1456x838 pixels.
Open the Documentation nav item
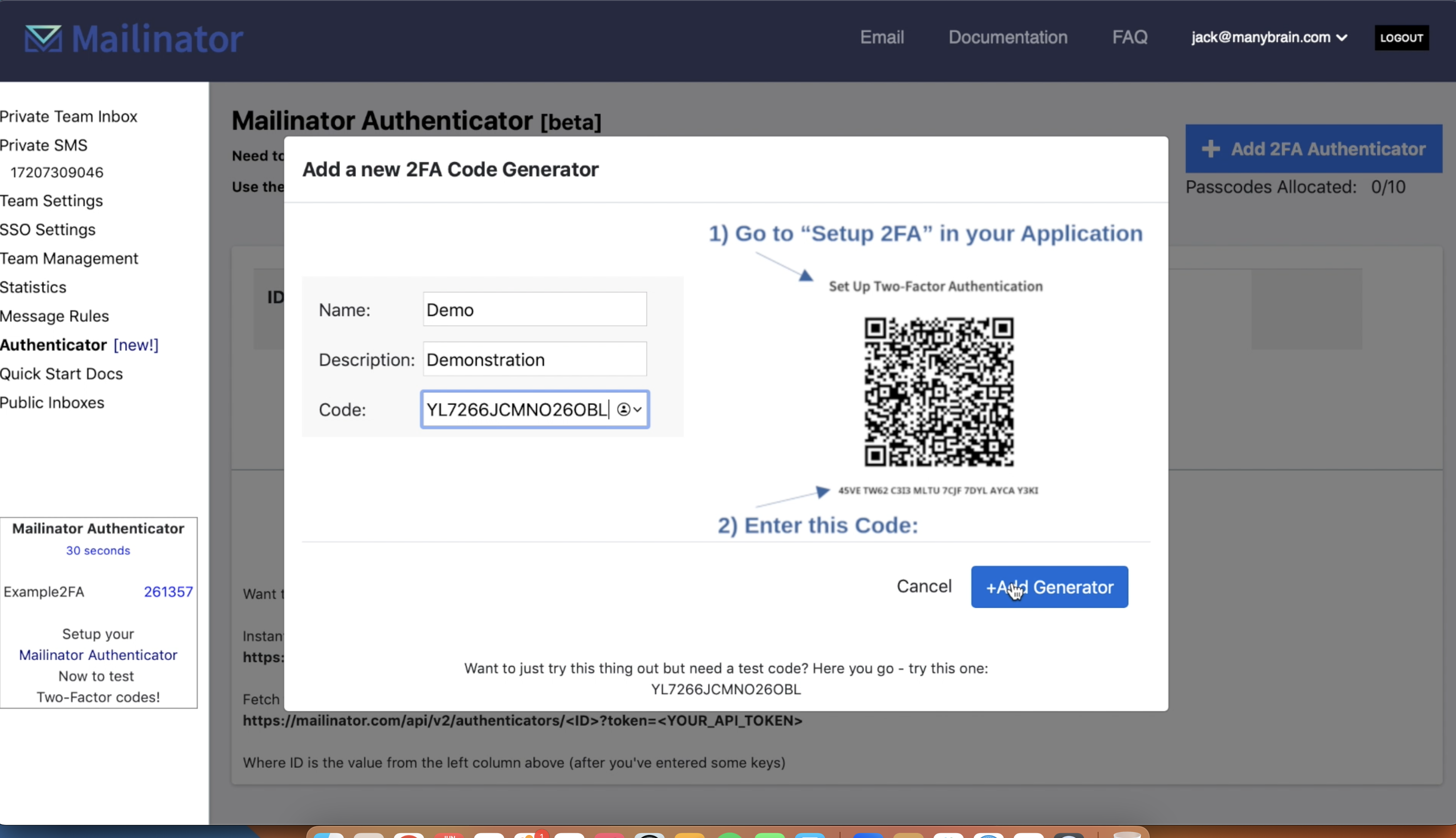point(1008,37)
